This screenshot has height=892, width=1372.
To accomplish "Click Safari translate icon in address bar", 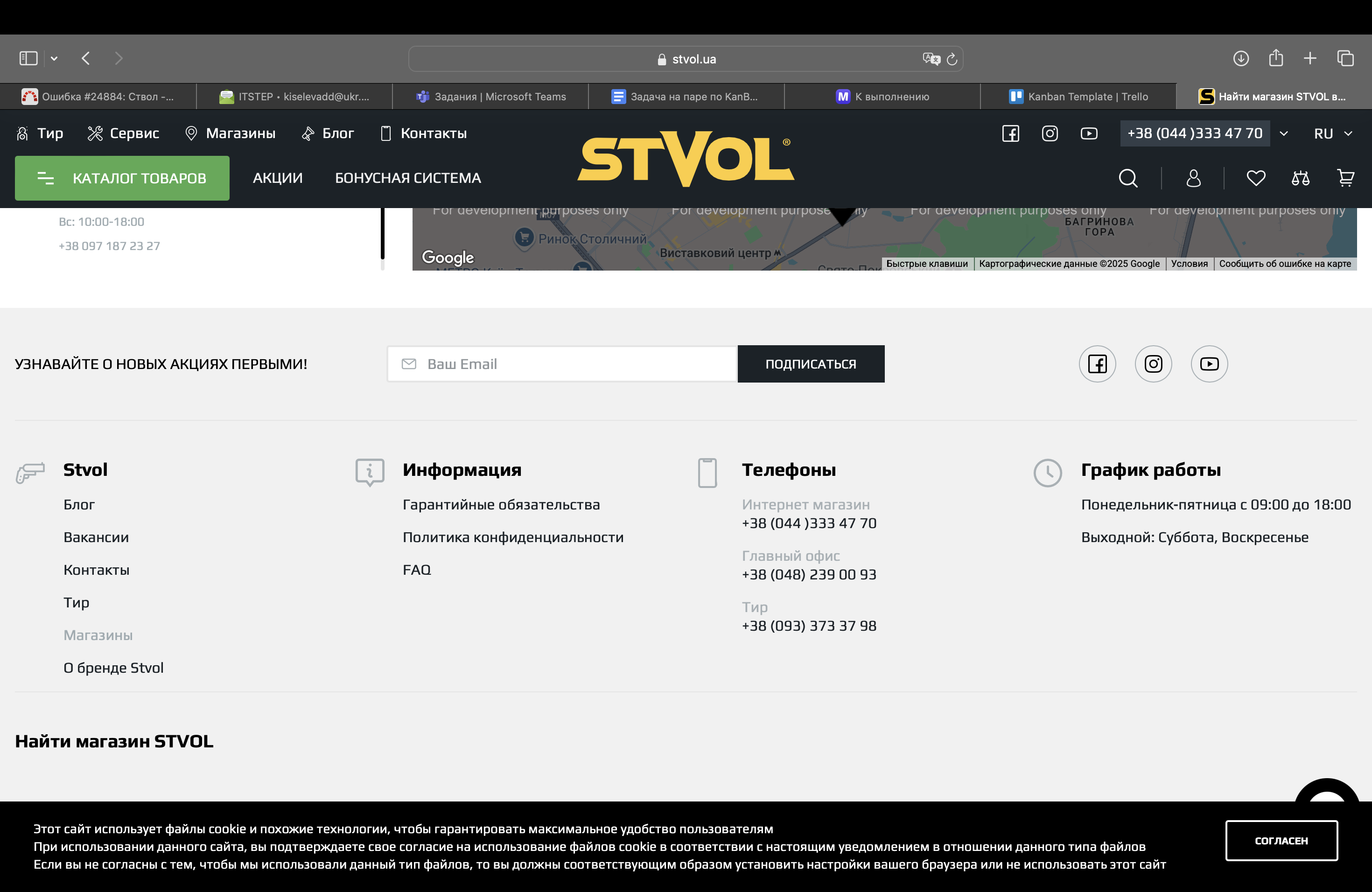I will click(931, 59).
